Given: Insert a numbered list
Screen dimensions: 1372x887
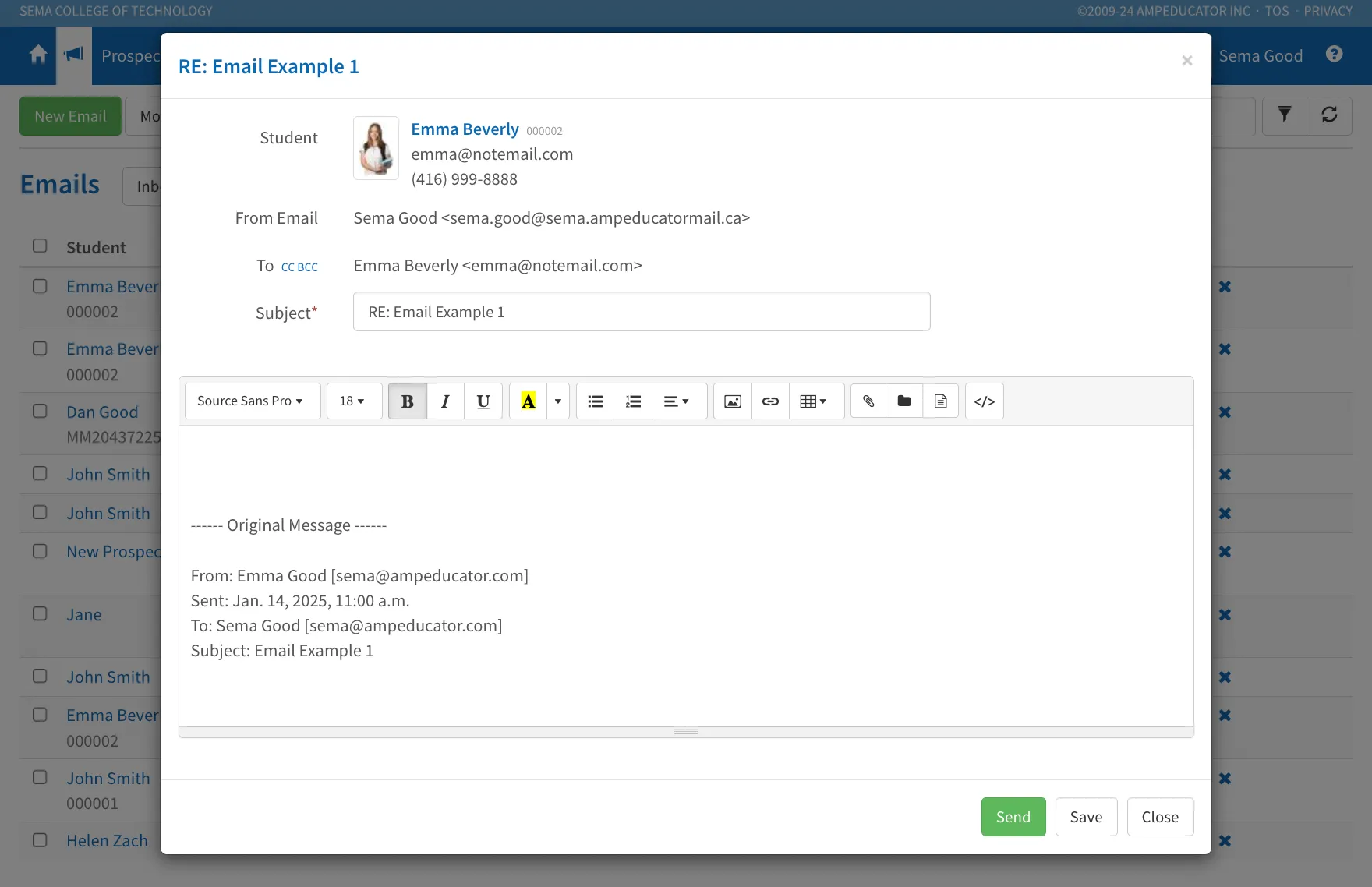Looking at the screenshot, I should [x=633, y=401].
